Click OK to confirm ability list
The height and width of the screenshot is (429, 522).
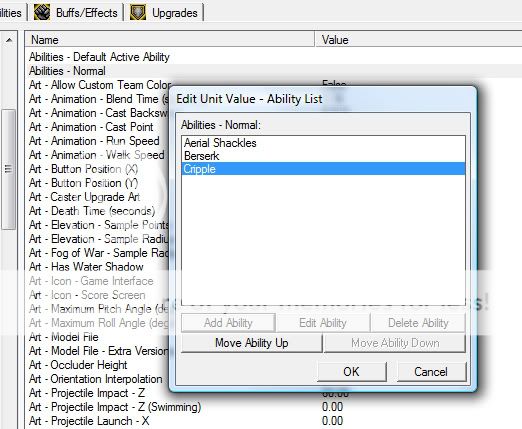coord(352,371)
